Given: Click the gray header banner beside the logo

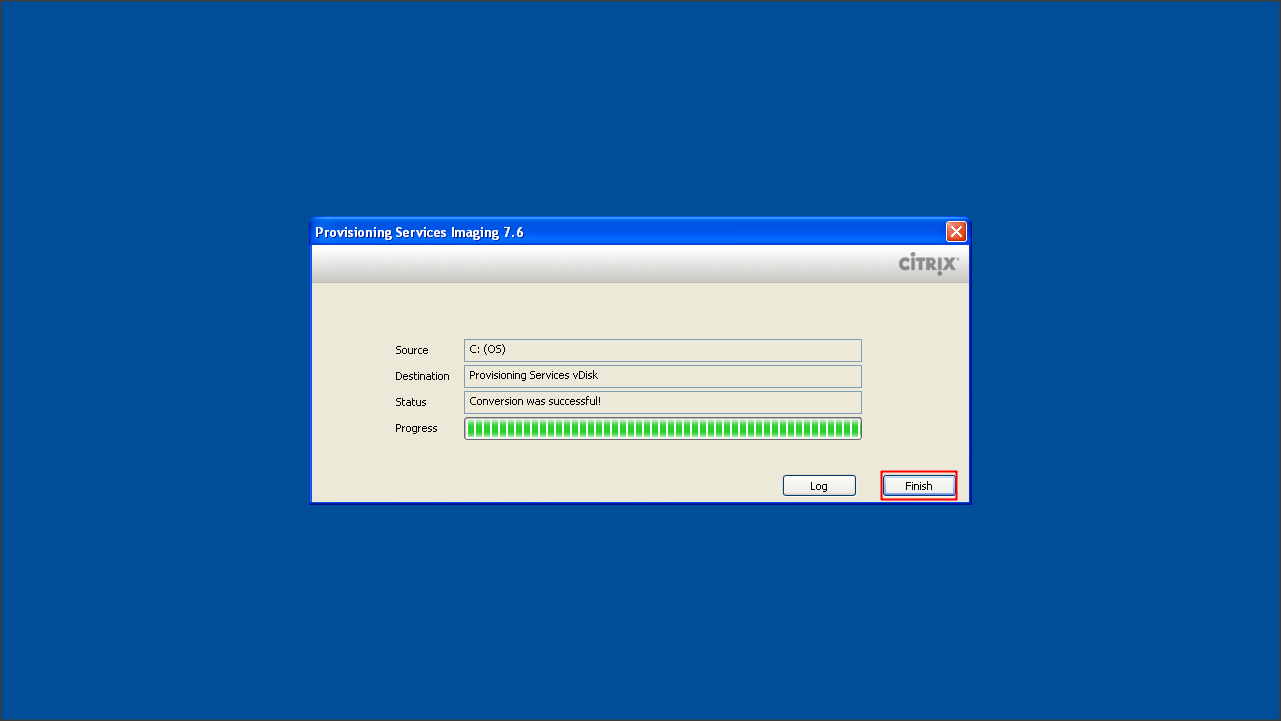Looking at the screenshot, I should point(600,264).
